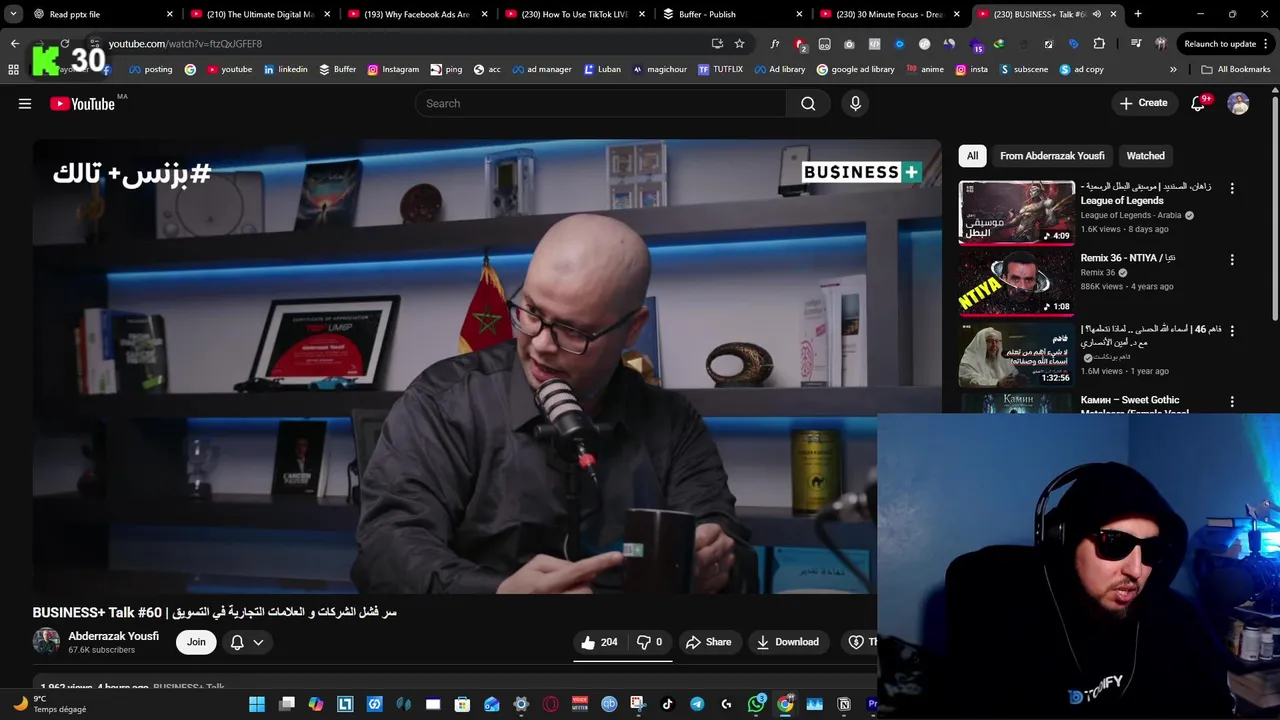
Task: Open the All Bookmarks folder
Action: click(1235, 70)
